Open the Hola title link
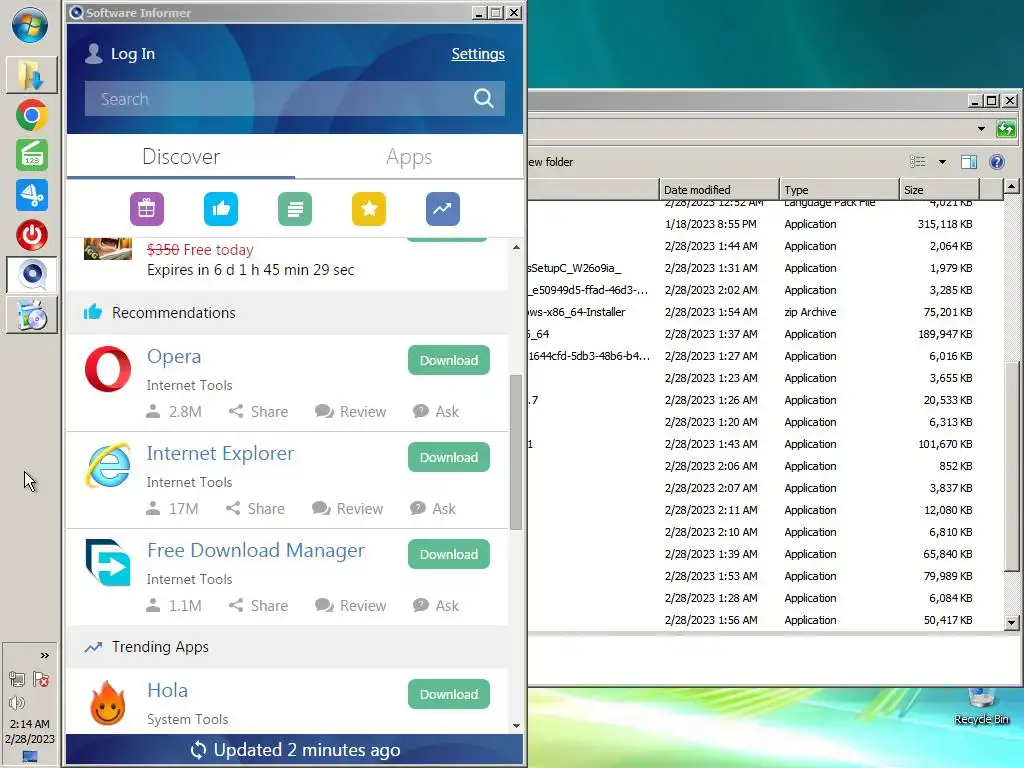The image size is (1024, 768). tap(167, 690)
